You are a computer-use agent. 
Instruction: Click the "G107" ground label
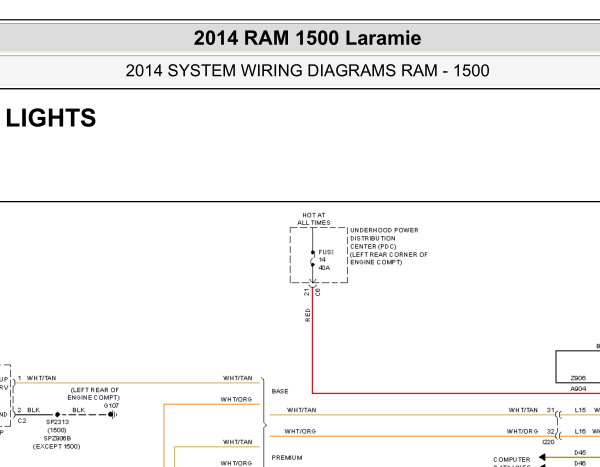click(x=111, y=406)
